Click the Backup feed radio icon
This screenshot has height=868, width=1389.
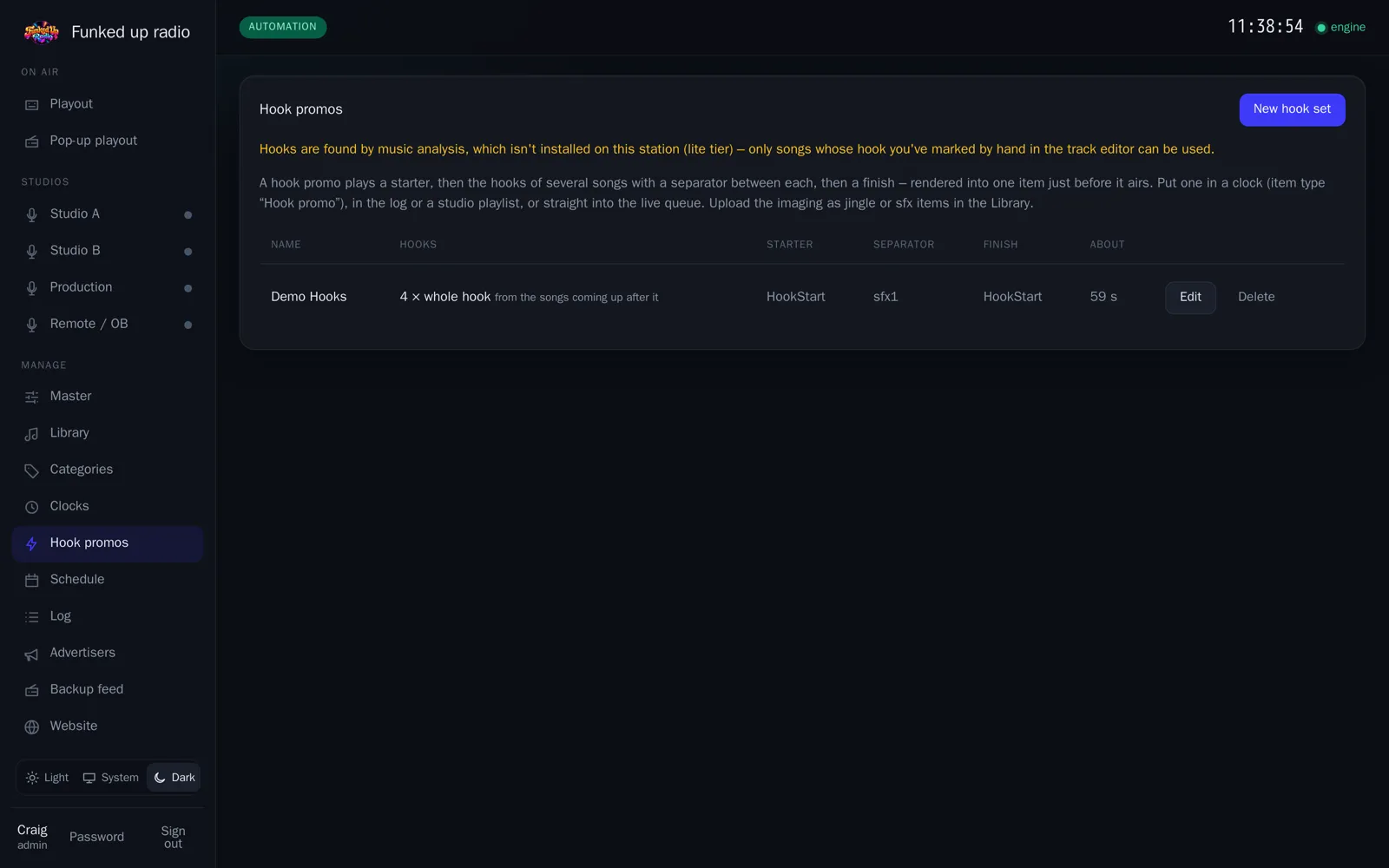coord(32,690)
